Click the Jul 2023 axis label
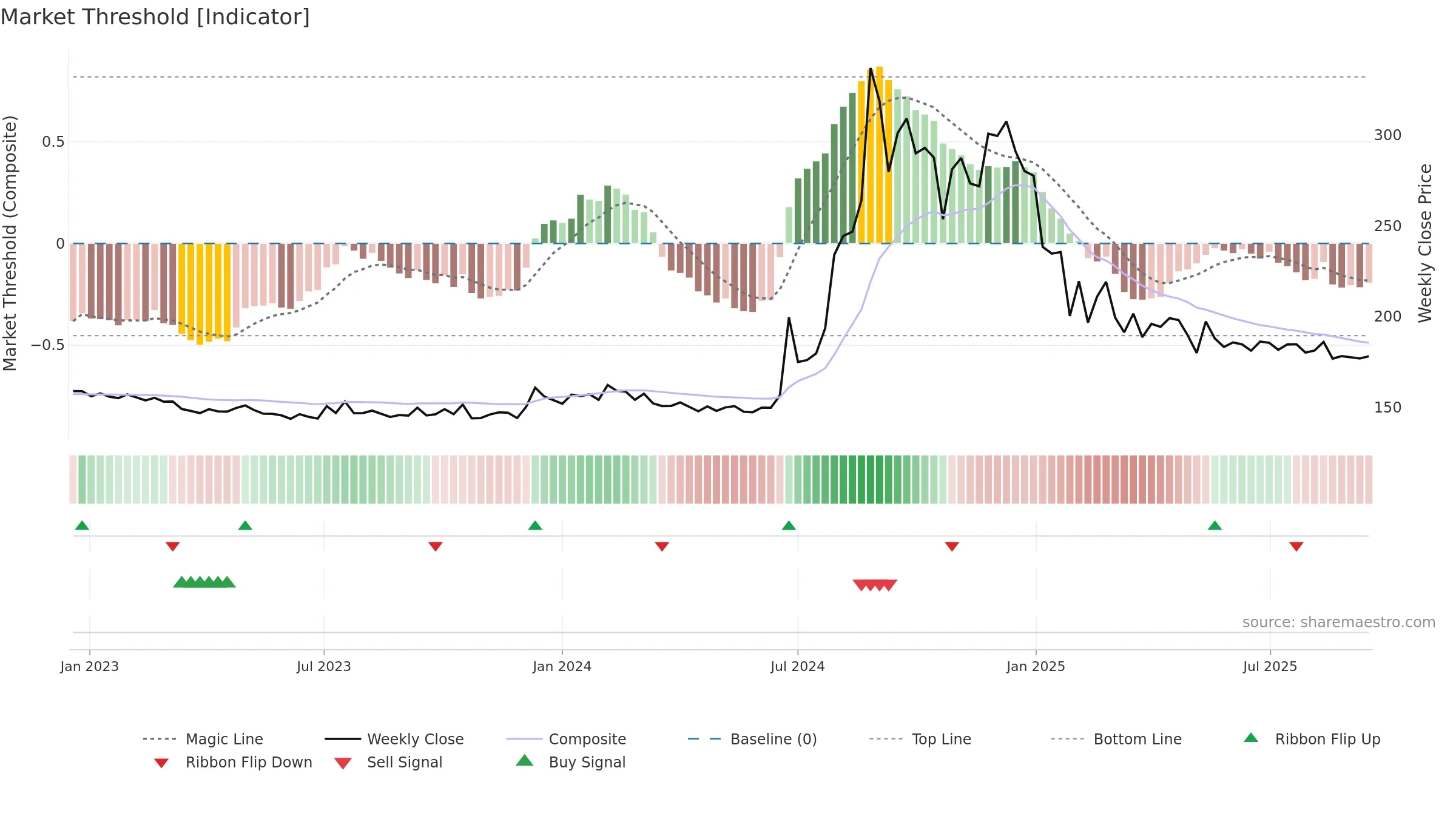This screenshot has height=819, width=1456. click(x=324, y=666)
